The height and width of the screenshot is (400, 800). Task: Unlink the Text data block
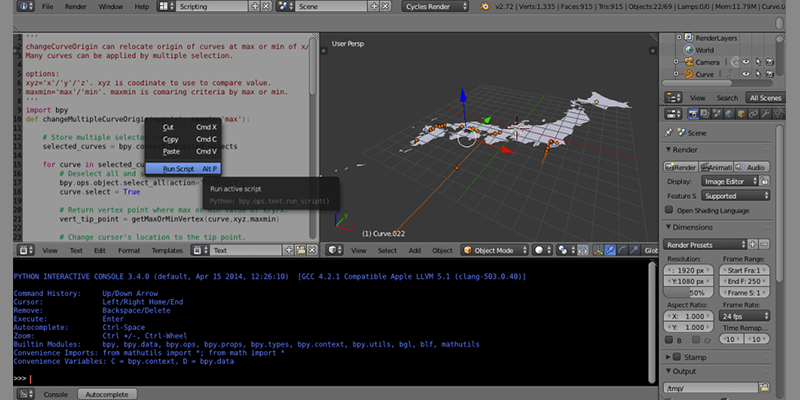(x=312, y=251)
